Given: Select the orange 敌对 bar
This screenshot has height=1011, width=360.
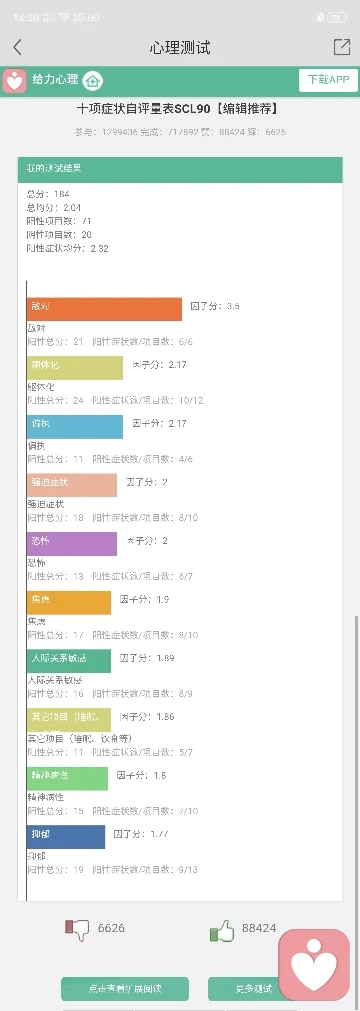Looking at the screenshot, I should click(x=105, y=309).
